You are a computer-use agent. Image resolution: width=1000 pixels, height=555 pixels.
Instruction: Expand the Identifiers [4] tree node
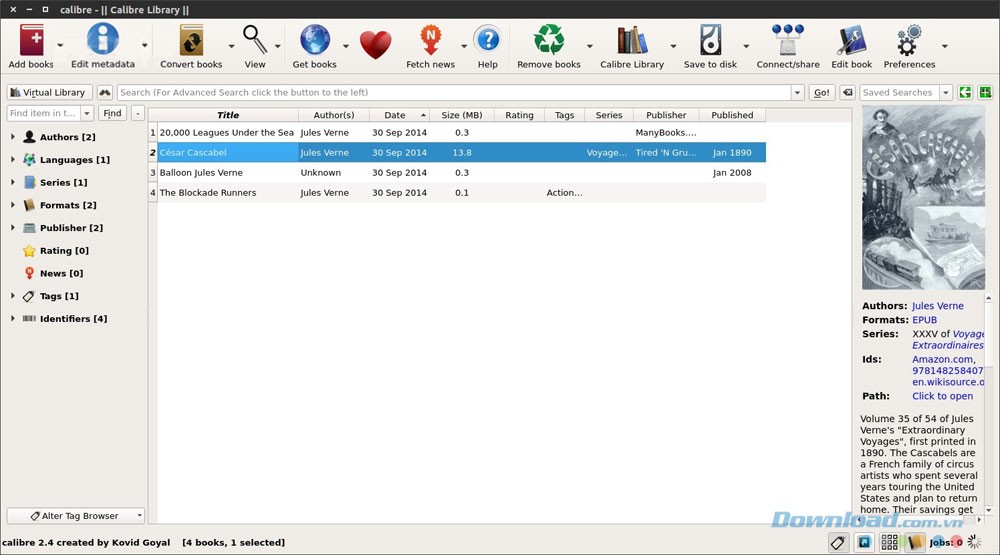[x=12, y=318]
